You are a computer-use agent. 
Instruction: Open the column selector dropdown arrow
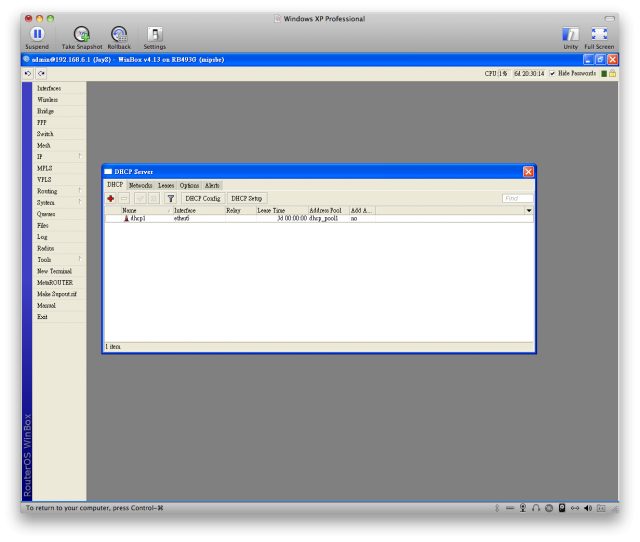pos(529,211)
